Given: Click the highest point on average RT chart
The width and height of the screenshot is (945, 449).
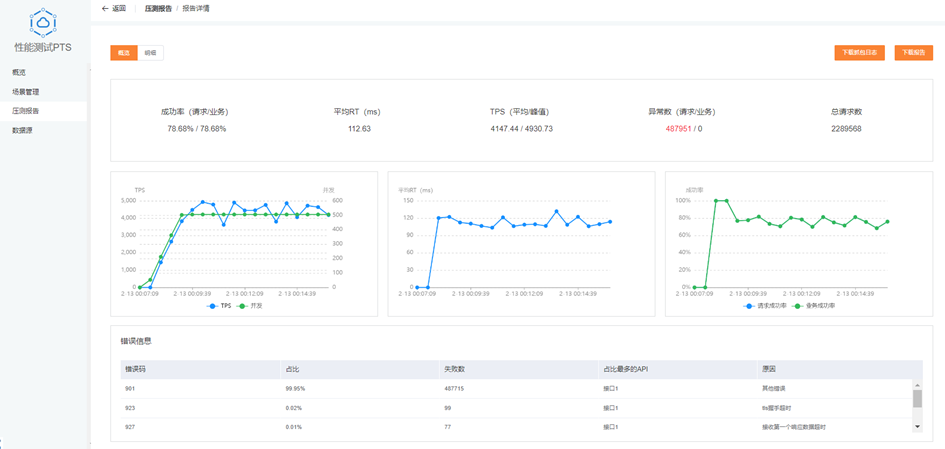Looking at the screenshot, I should click(x=556, y=212).
